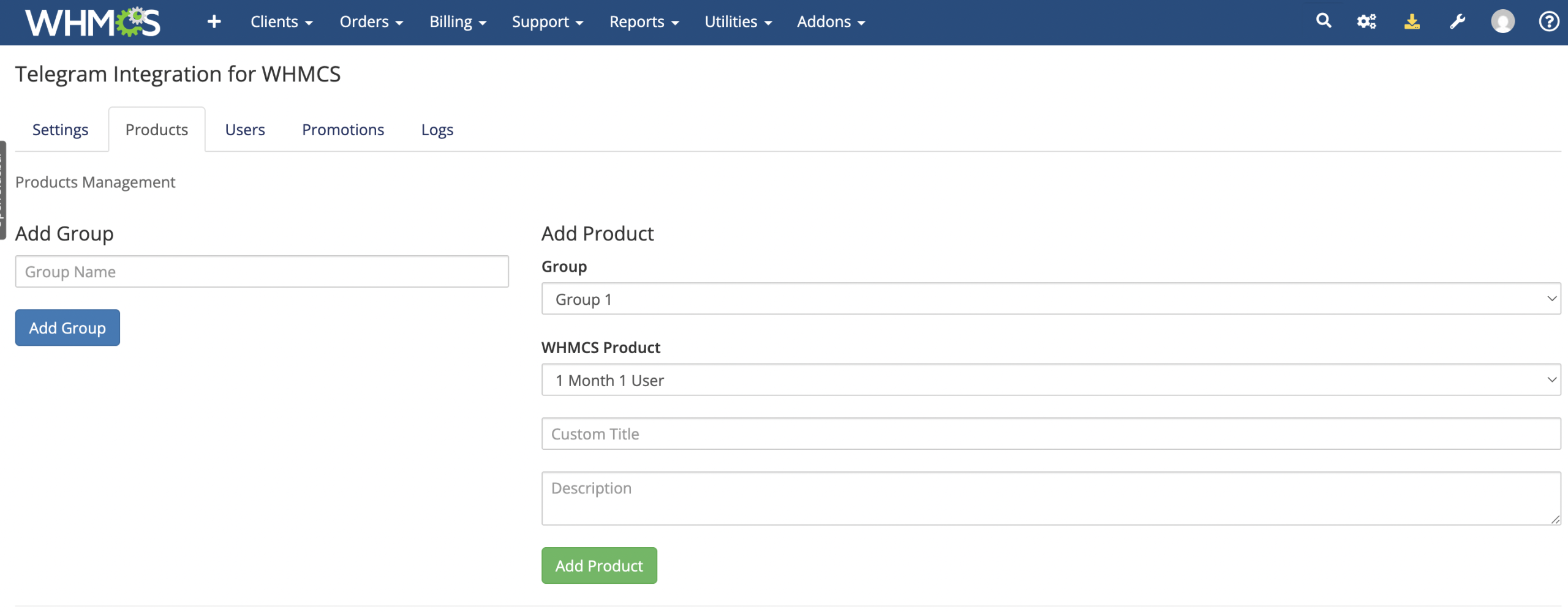The image size is (1568, 612).
Task: Open the wrench setup icon
Action: point(1458,21)
